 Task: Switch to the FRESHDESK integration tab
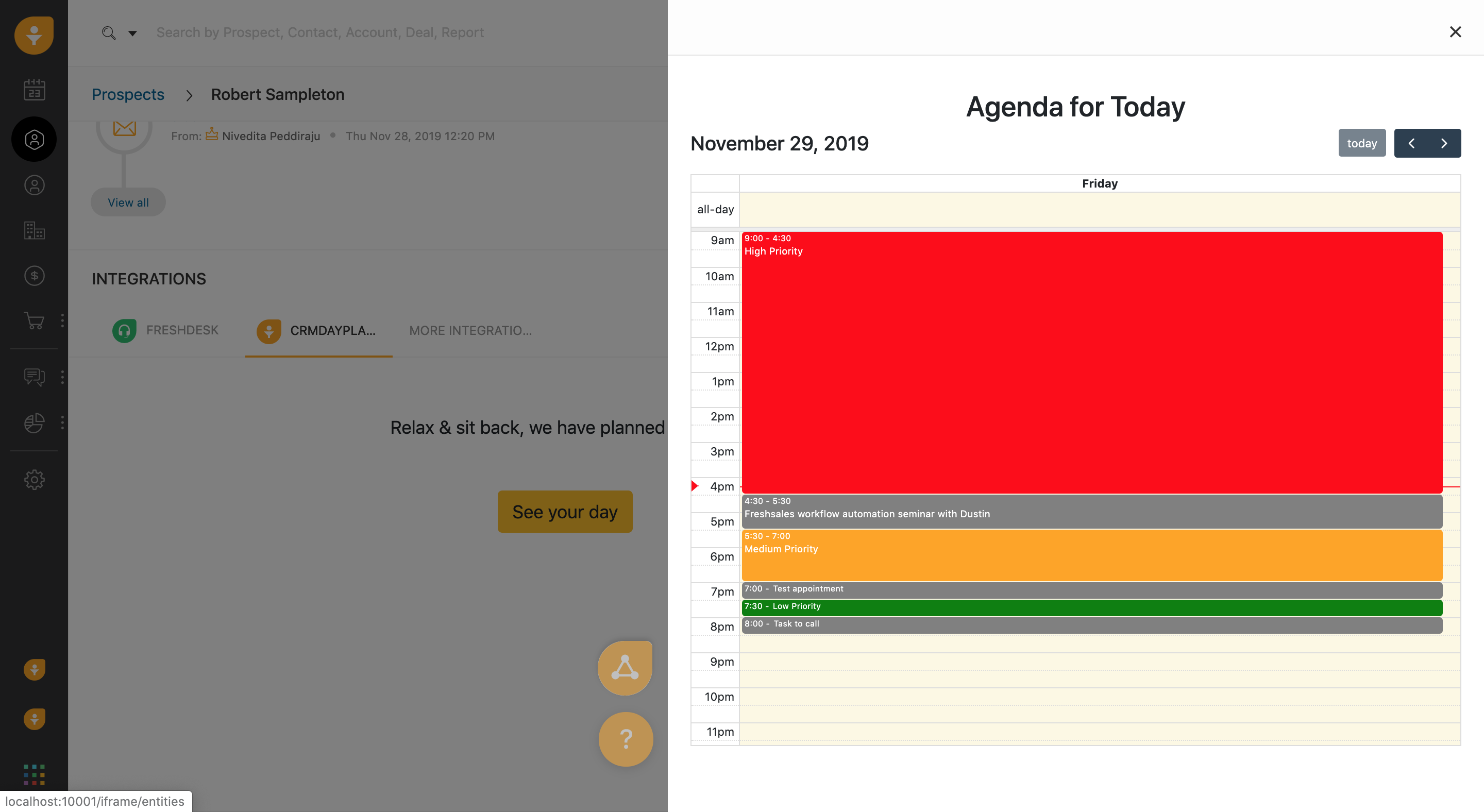(165, 331)
